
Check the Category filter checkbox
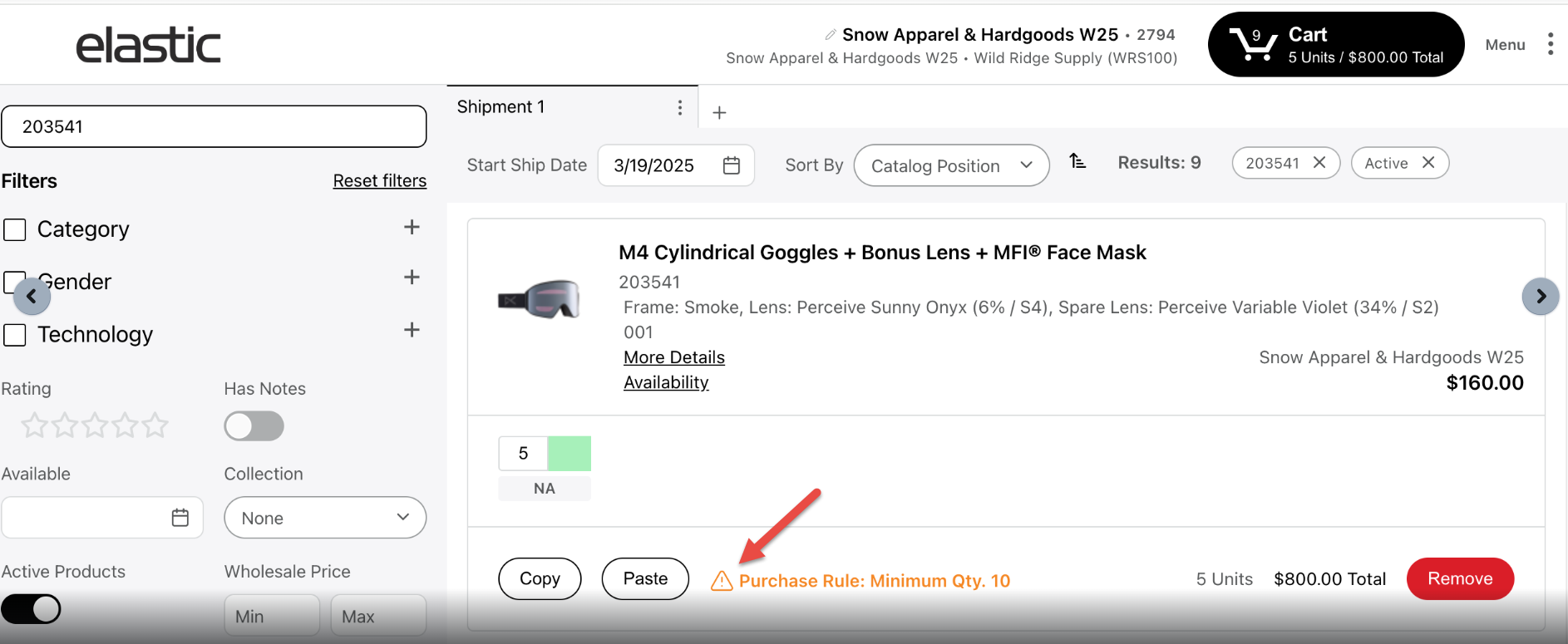pyautogui.click(x=15, y=229)
